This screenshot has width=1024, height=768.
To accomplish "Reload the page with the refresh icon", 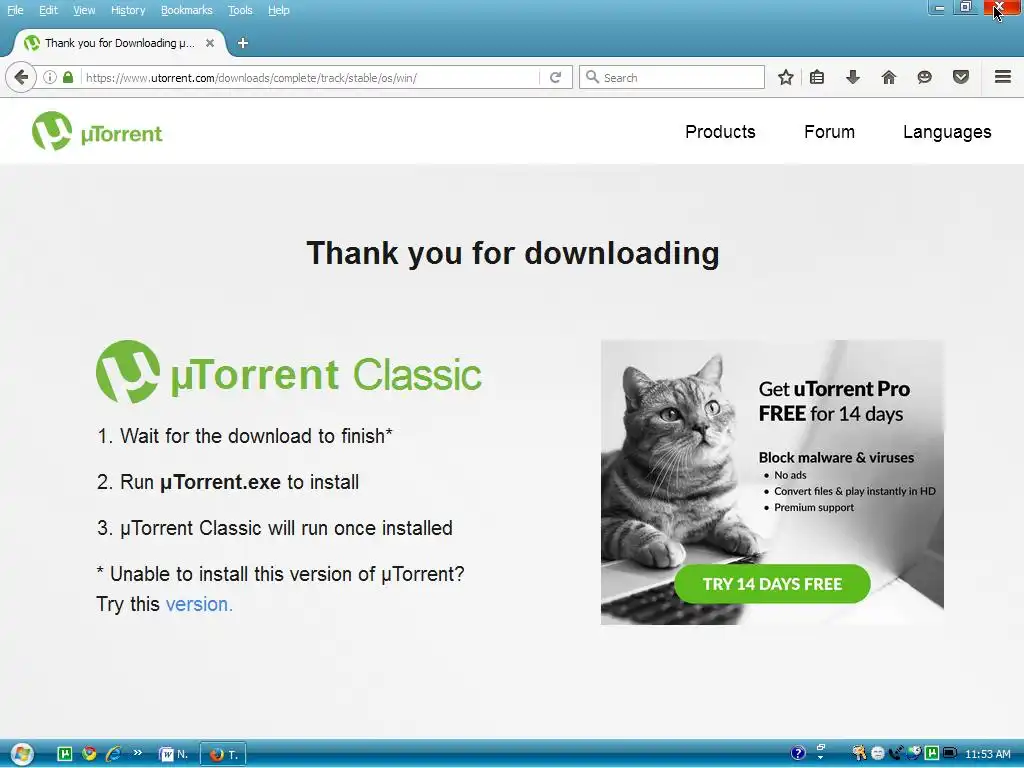I will click(x=556, y=78).
